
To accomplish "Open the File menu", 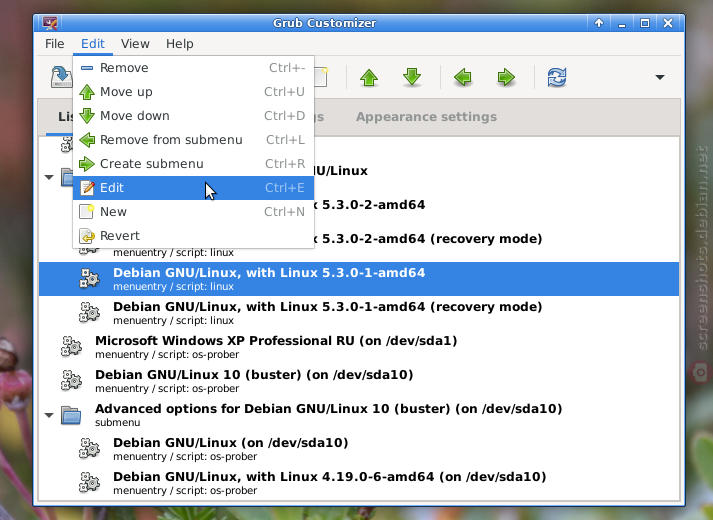I will [55, 44].
